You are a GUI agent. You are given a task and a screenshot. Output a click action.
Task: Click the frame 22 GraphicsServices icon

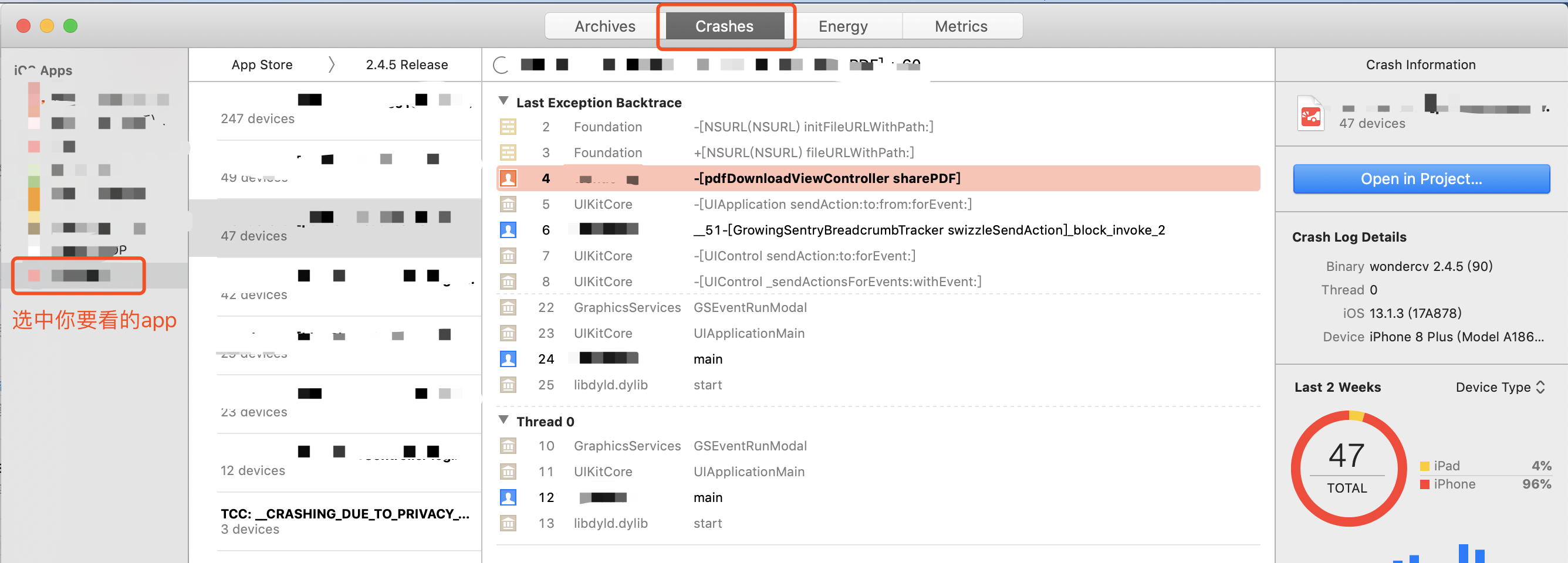508,308
